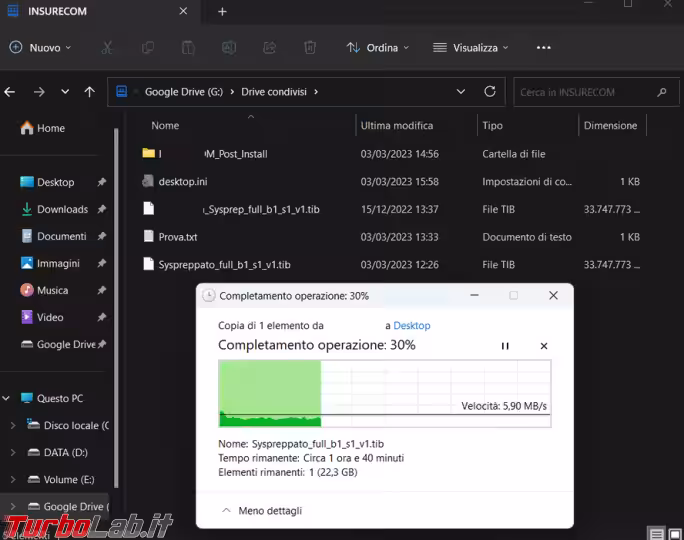Select the M_Post_Install folder icon
Screen dimensions: 684x540
149,153
